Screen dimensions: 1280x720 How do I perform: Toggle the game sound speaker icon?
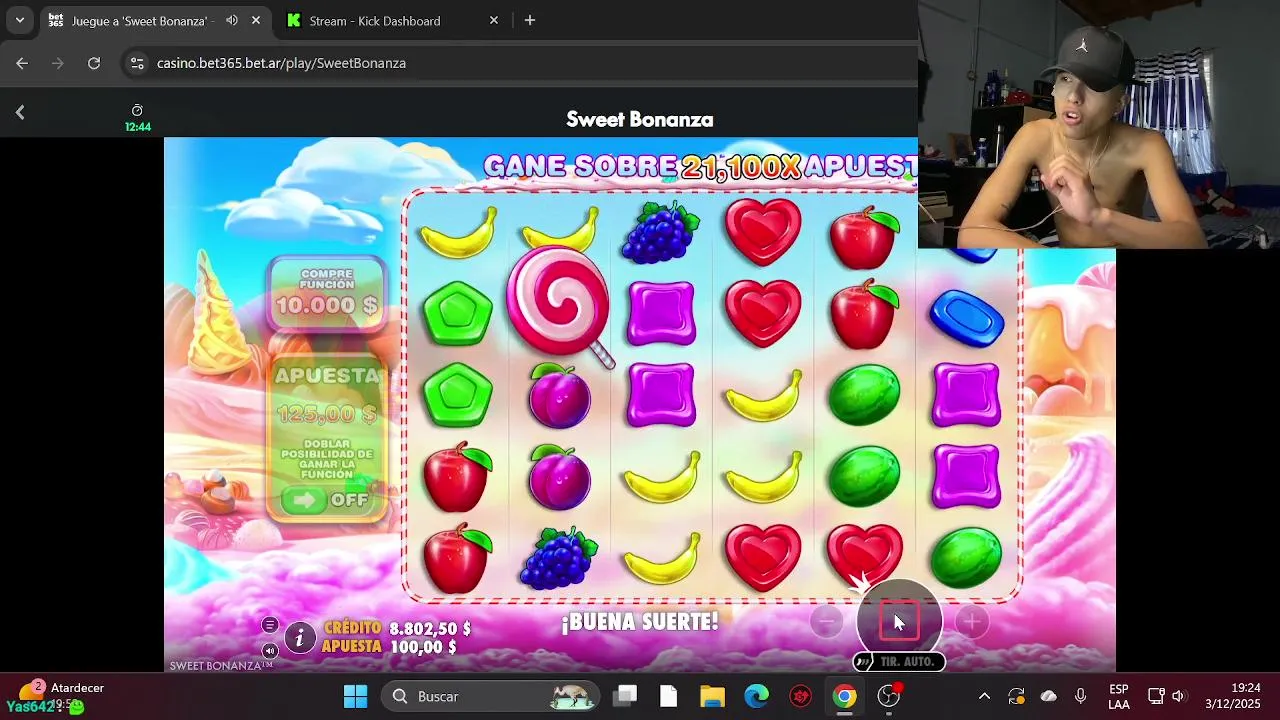[x=270, y=650]
